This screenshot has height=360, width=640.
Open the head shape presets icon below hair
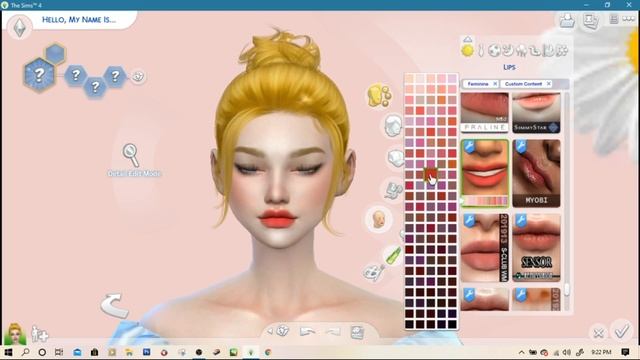tap(395, 158)
